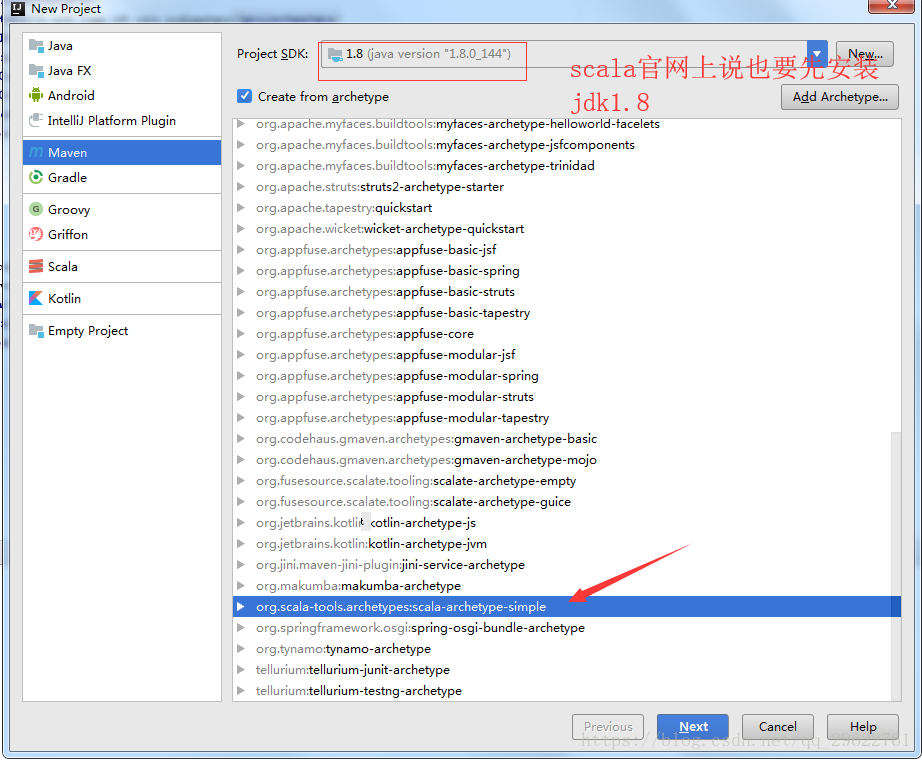Select gmaven-archetype-mojo row

coord(567,460)
